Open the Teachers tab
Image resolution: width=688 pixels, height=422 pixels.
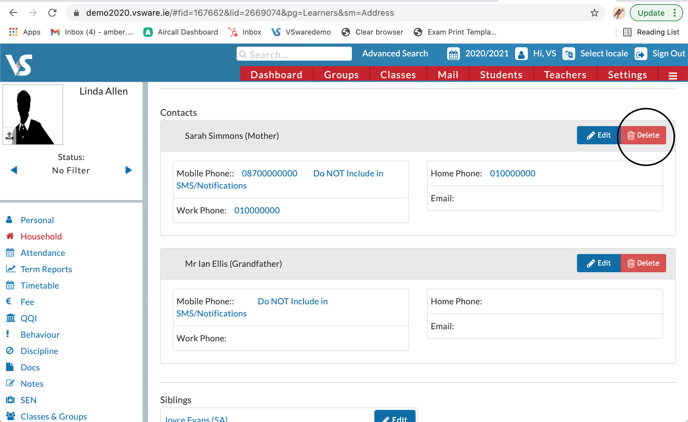point(565,75)
